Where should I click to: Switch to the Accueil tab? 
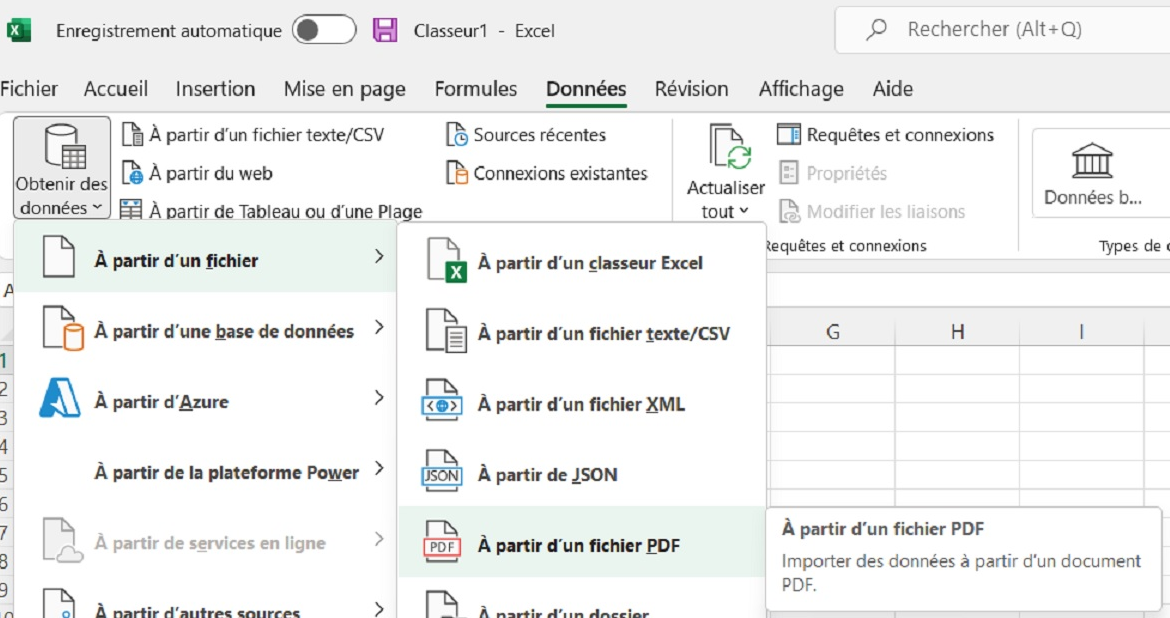click(x=116, y=89)
